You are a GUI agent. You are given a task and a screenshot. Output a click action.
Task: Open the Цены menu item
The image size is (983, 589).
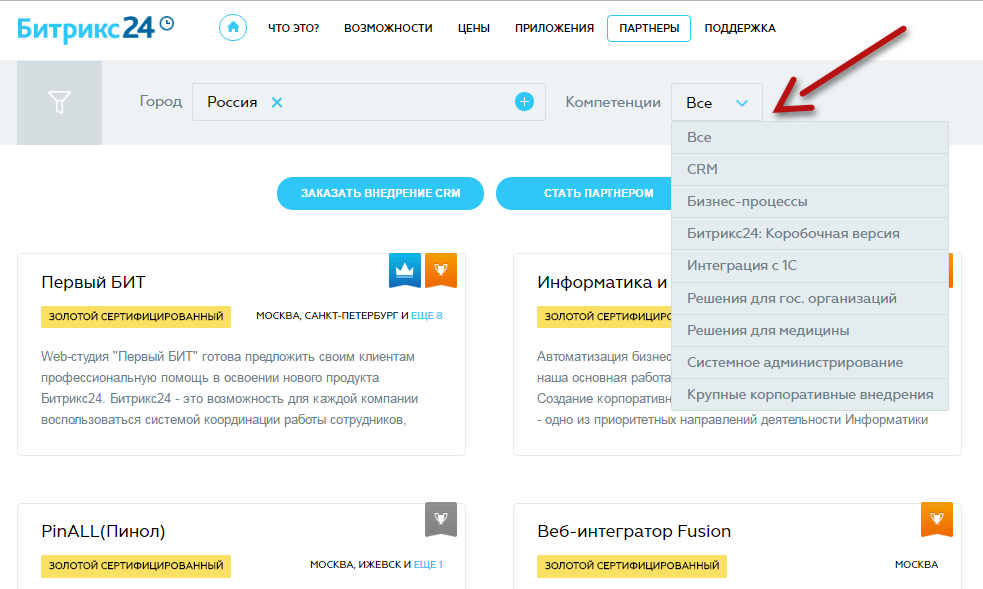(x=473, y=28)
